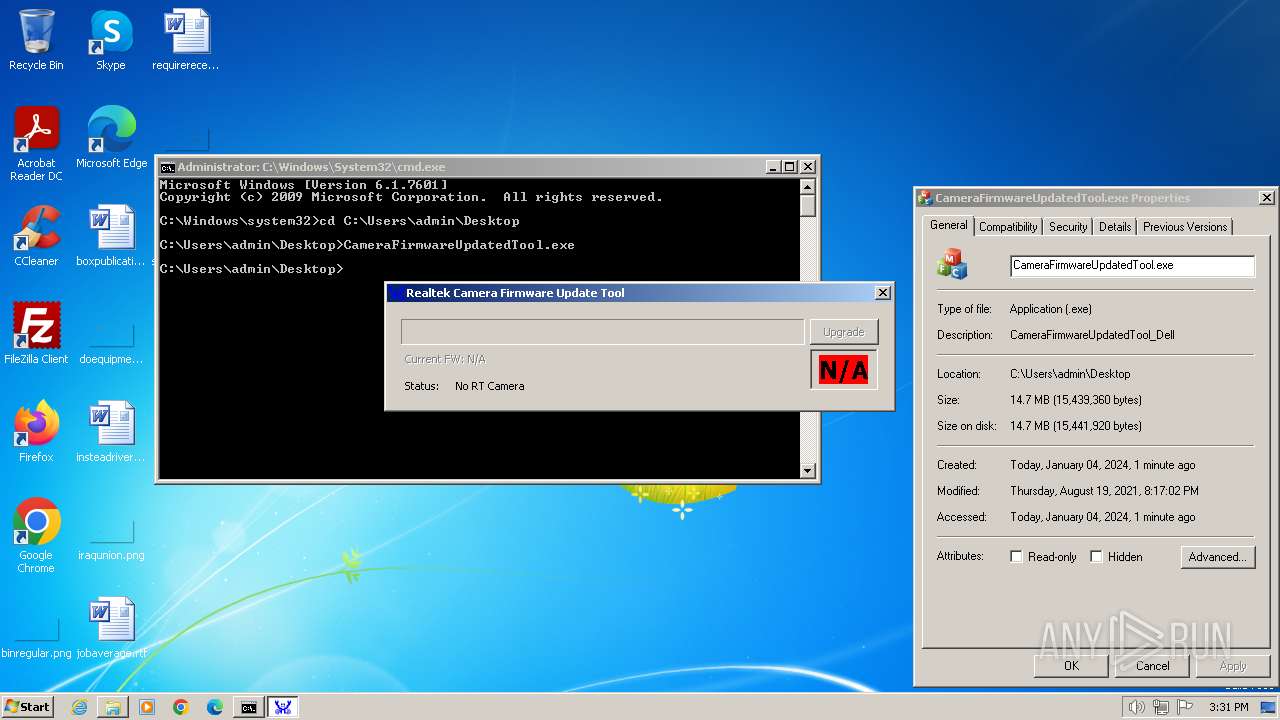Image resolution: width=1280 pixels, height=720 pixels.
Task: Click the red N/A status indicator
Action: (843, 370)
